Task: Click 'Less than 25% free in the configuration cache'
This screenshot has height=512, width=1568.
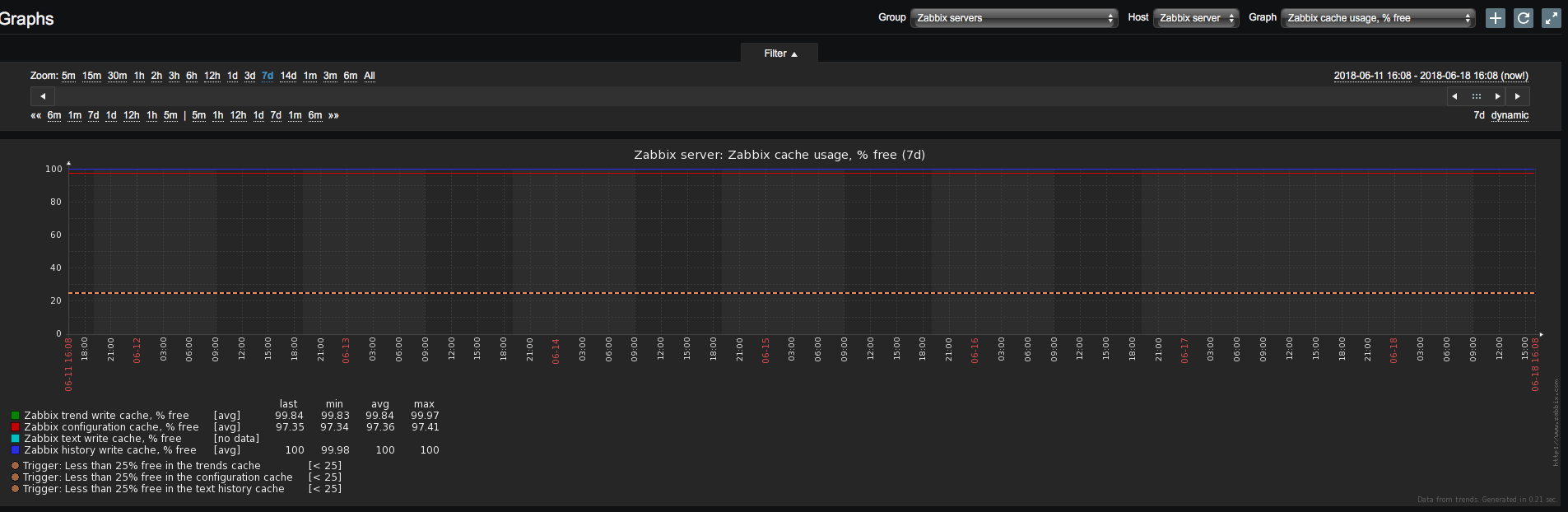Action: tap(179, 477)
